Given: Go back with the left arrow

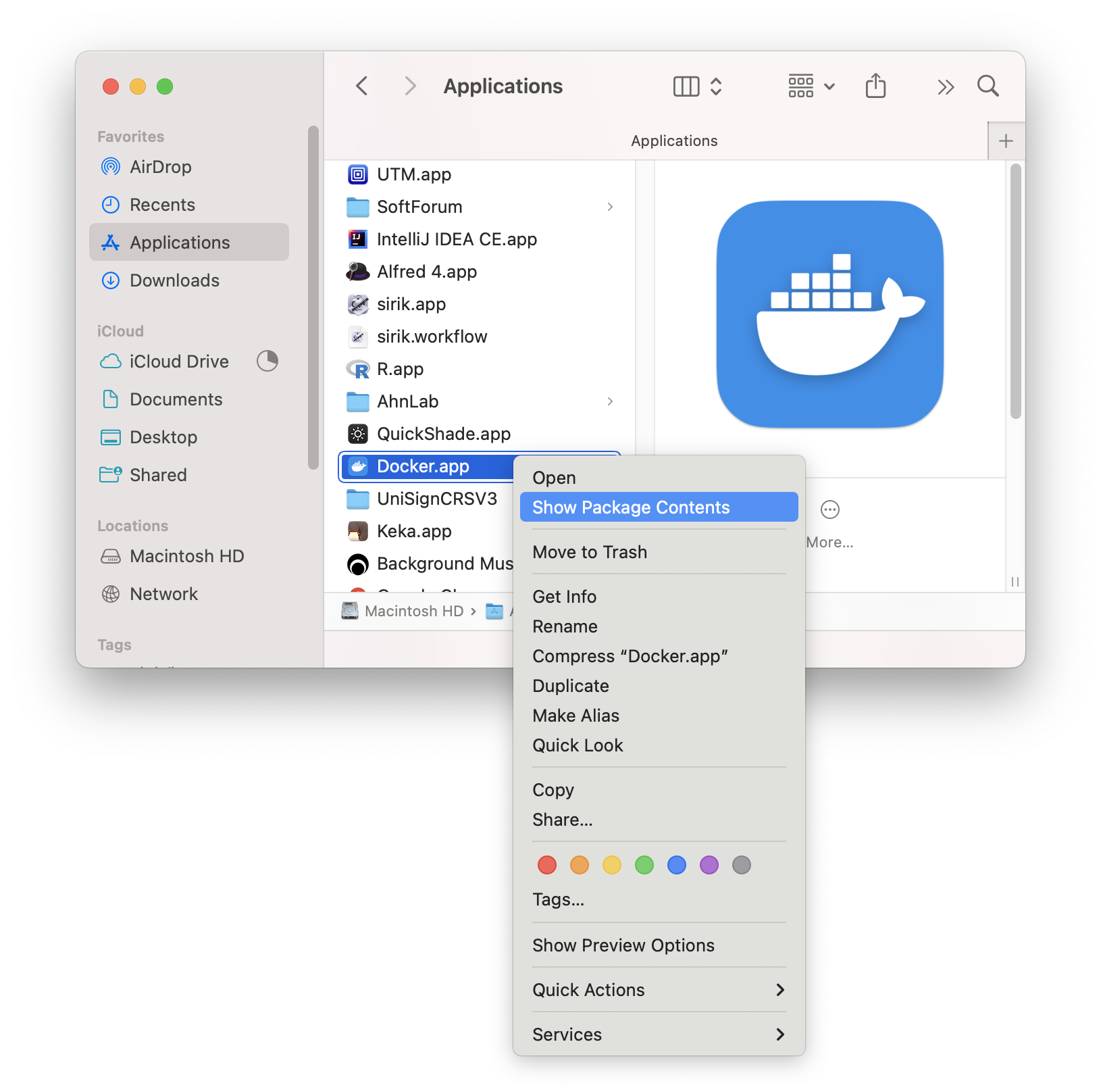Looking at the screenshot, I should pos(362,86).
